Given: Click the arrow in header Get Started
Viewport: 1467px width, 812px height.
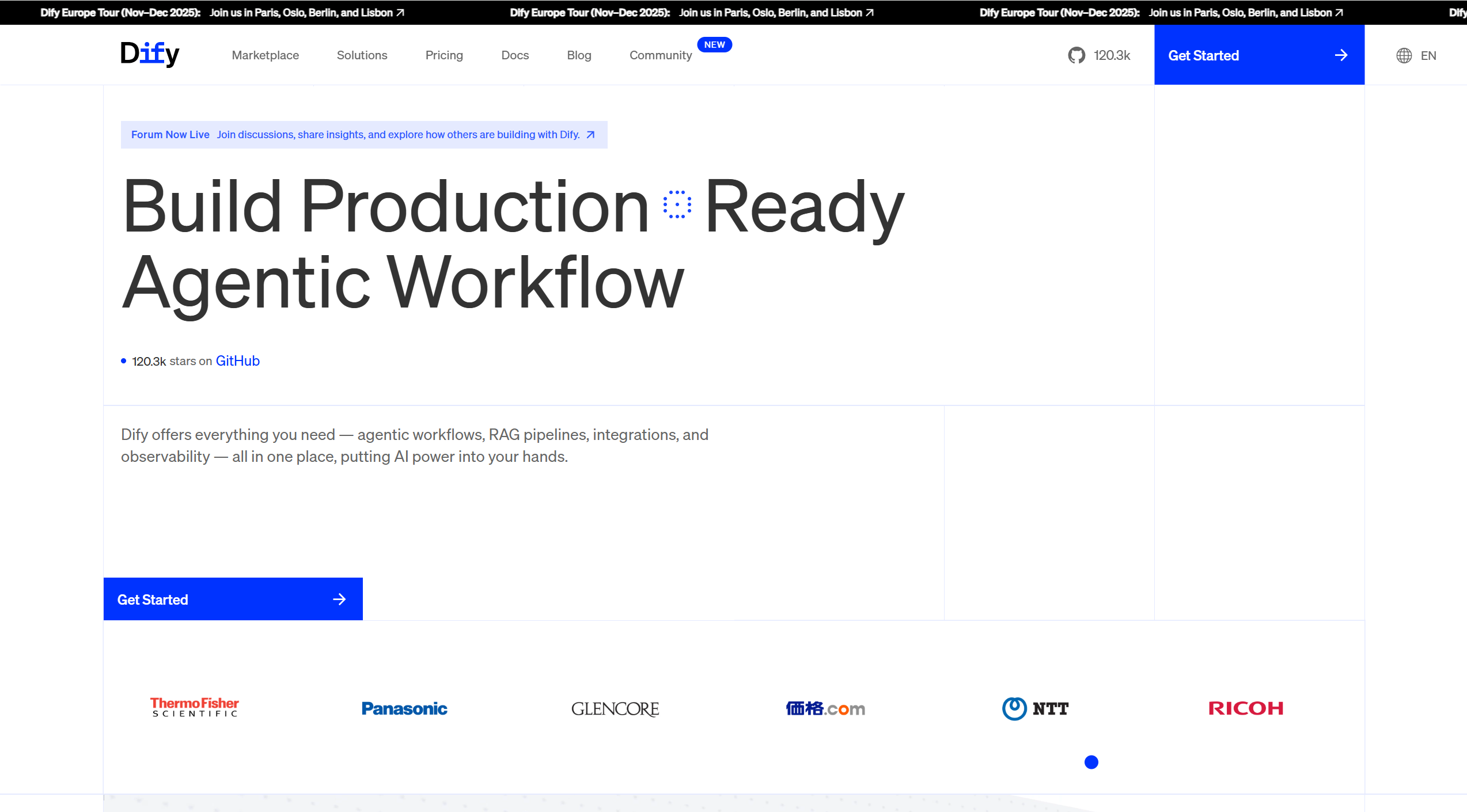Looking at the screenshot, I should pyautogui.click(x=1341, y=55).
